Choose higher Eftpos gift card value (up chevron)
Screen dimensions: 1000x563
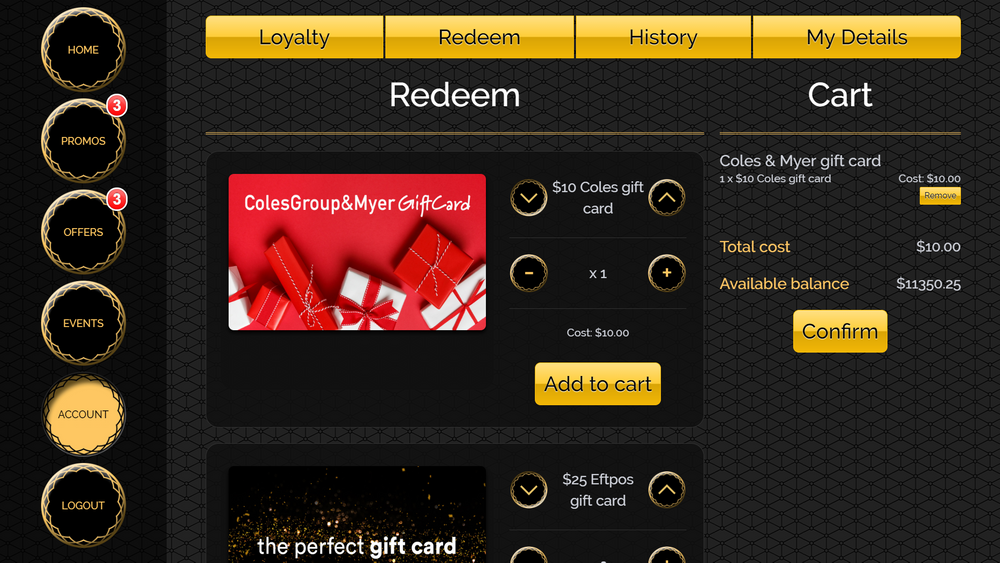click(666, 490)
